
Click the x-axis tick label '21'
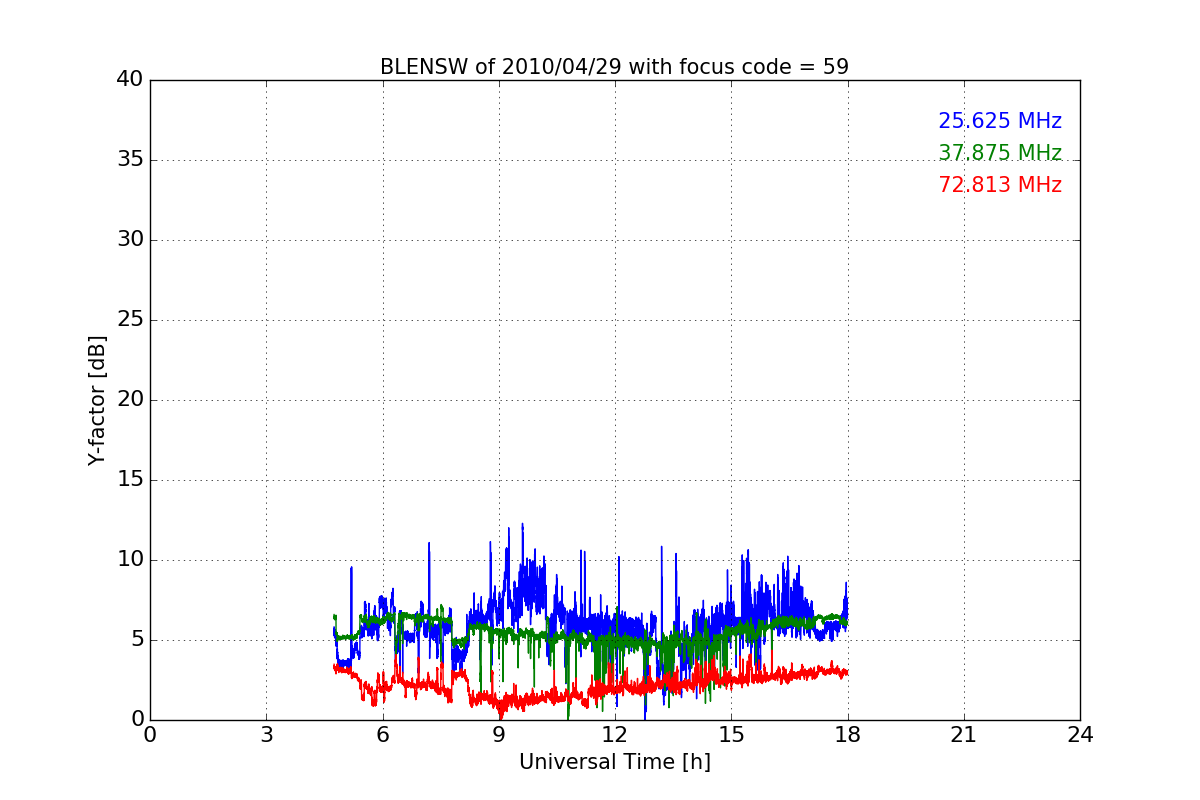963,734
